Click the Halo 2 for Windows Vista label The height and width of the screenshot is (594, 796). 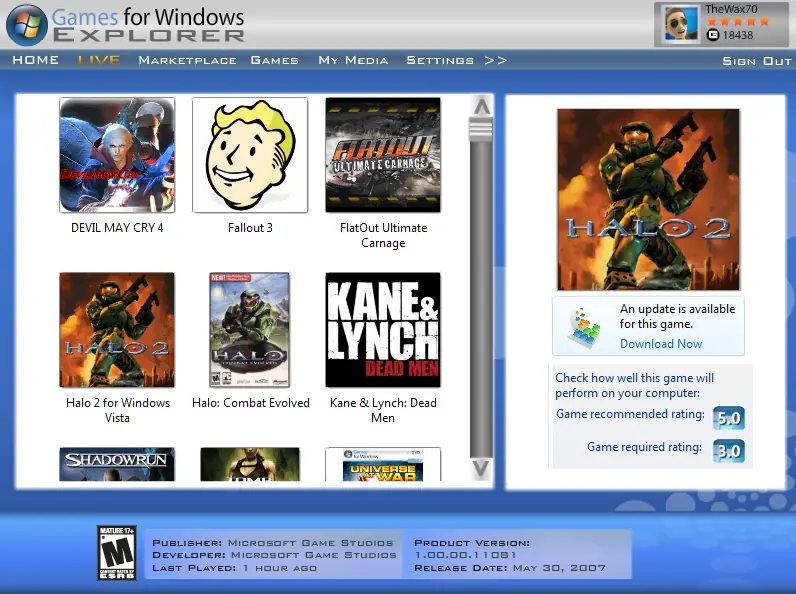pyautogui.click(x=118, y=410)
